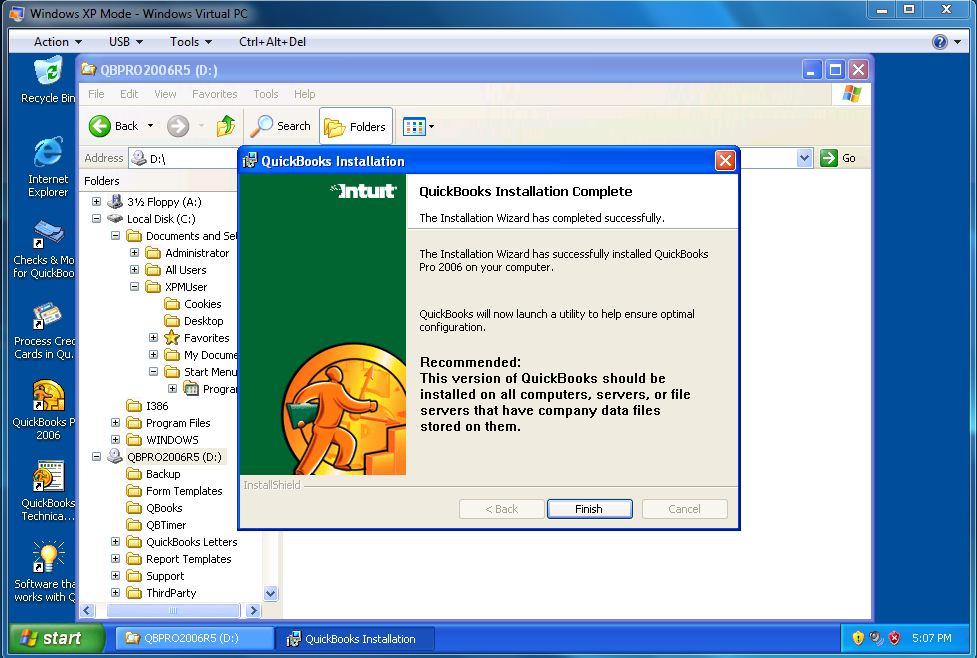977x658 pixels.
Task: Expand the Report Templates node
Action: tap(115, 558)
